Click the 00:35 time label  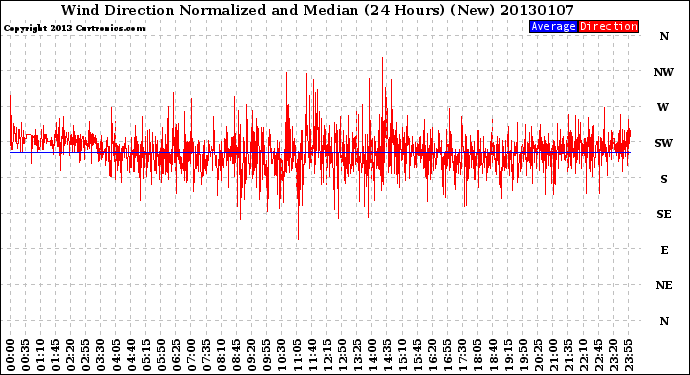point(26,355)
